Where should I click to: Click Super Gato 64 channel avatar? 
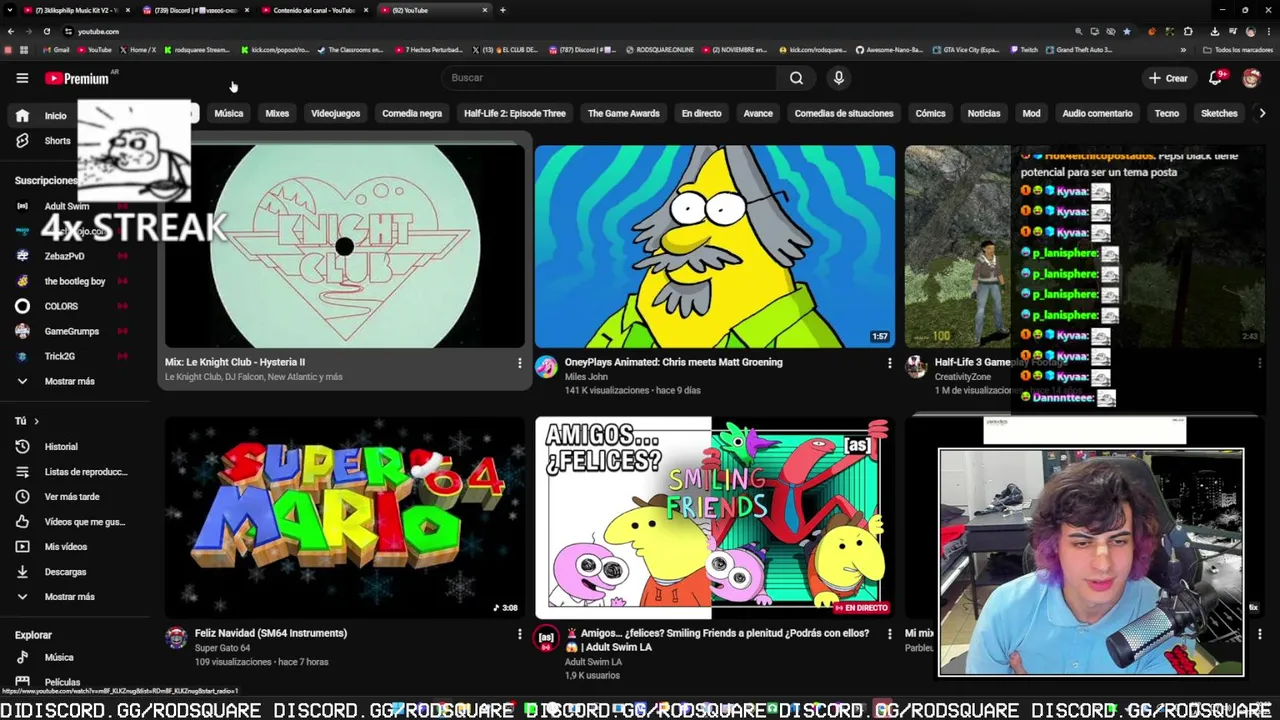point(176,638)
